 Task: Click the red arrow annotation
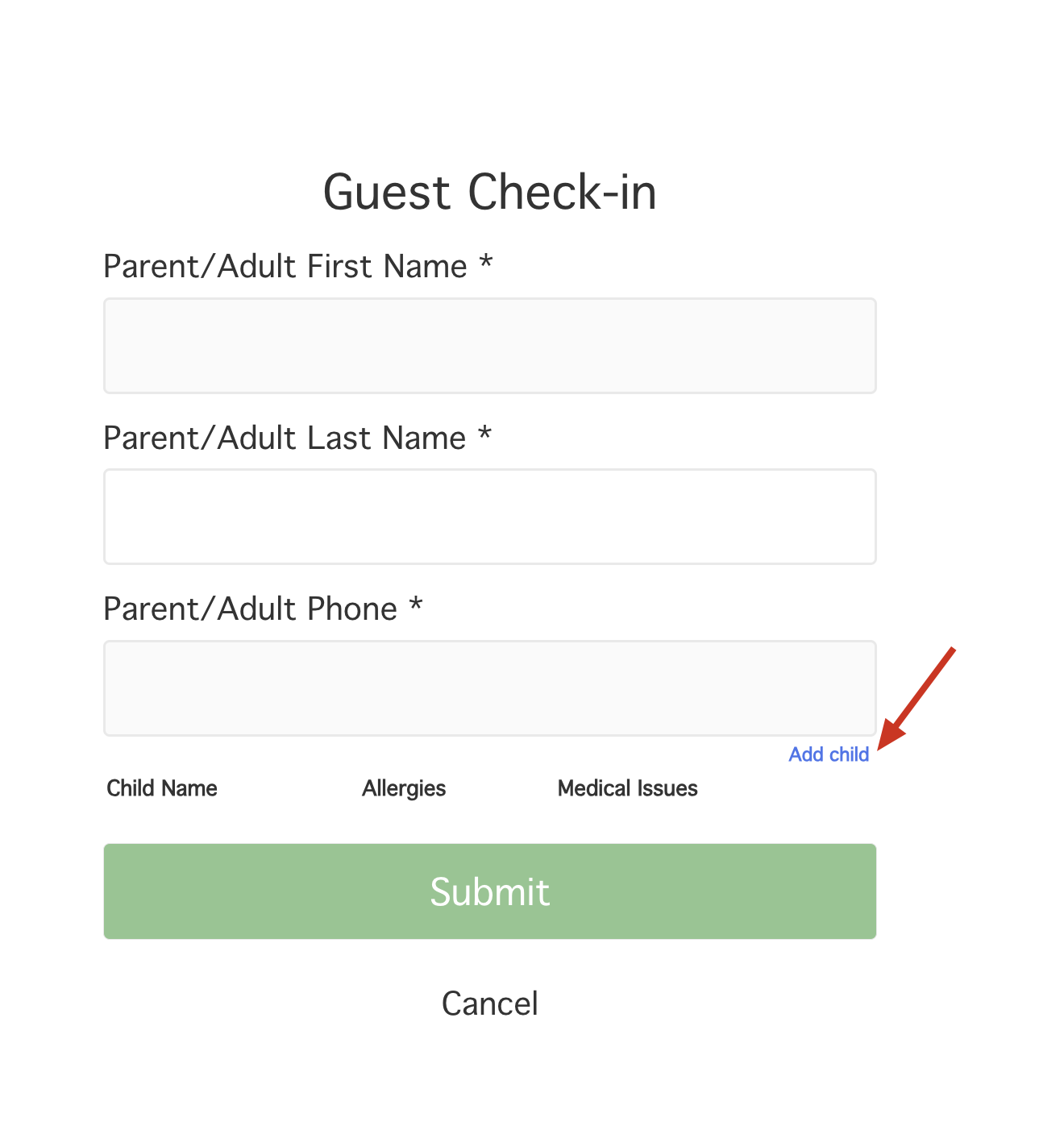pyautogui.click(x=916, y=698)
